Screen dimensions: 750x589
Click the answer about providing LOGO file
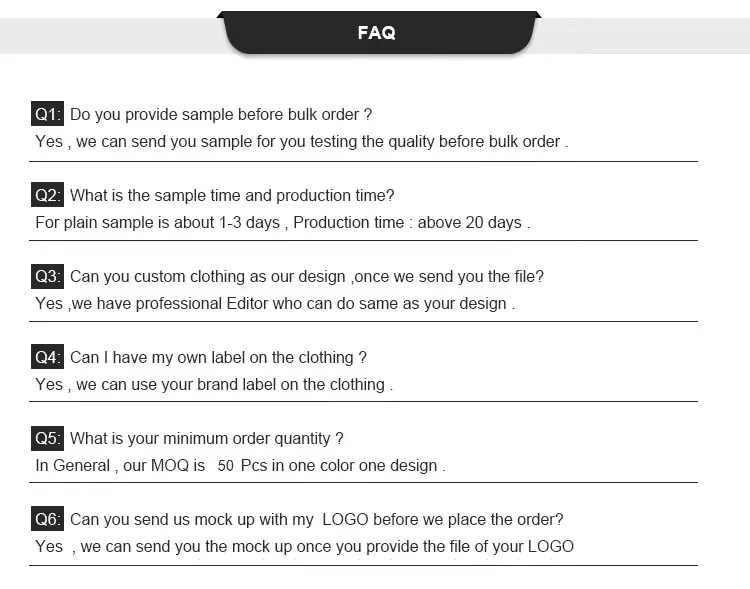(304, 547)
